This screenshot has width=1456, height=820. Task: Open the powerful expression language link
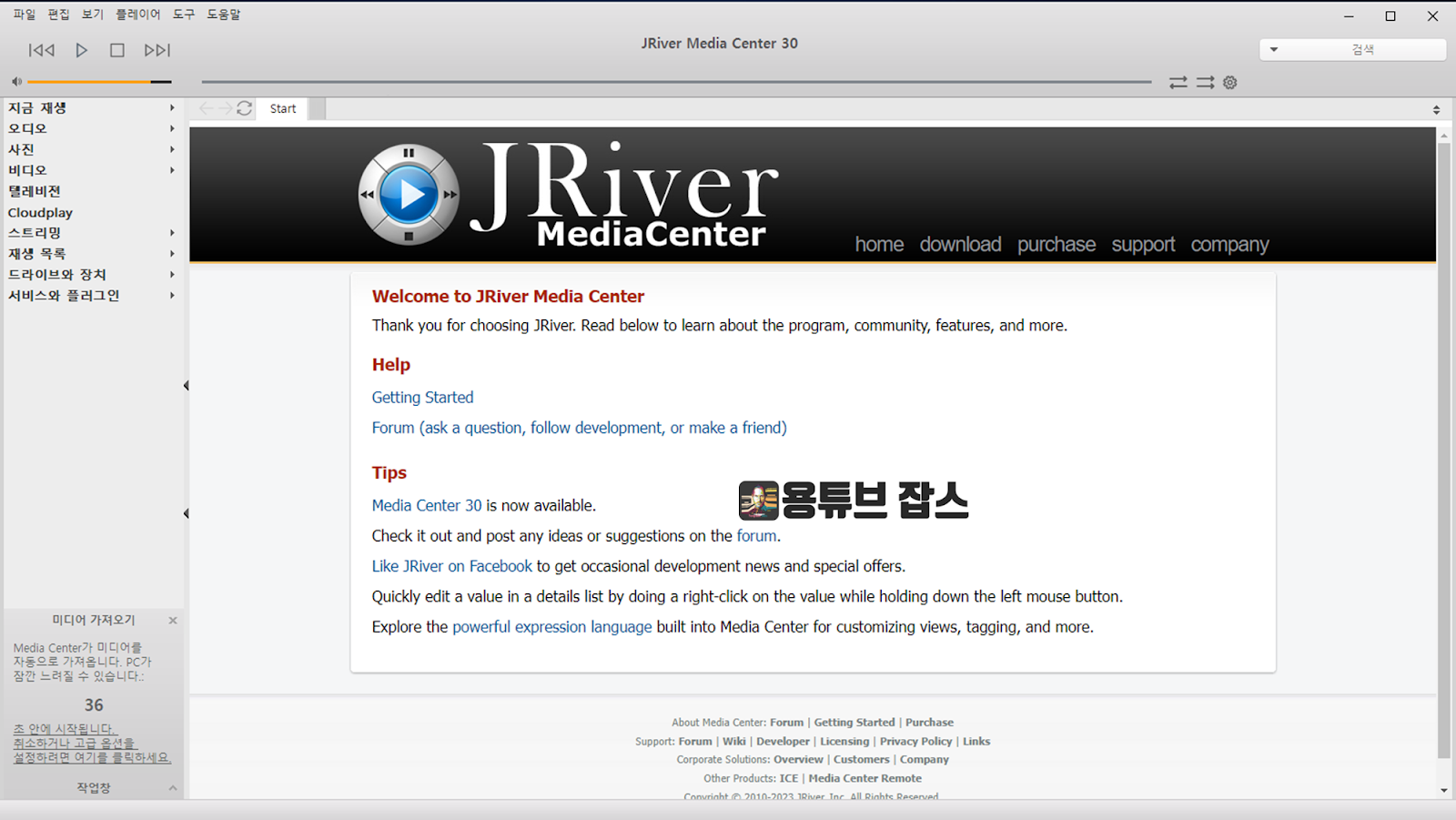[552, 627]
